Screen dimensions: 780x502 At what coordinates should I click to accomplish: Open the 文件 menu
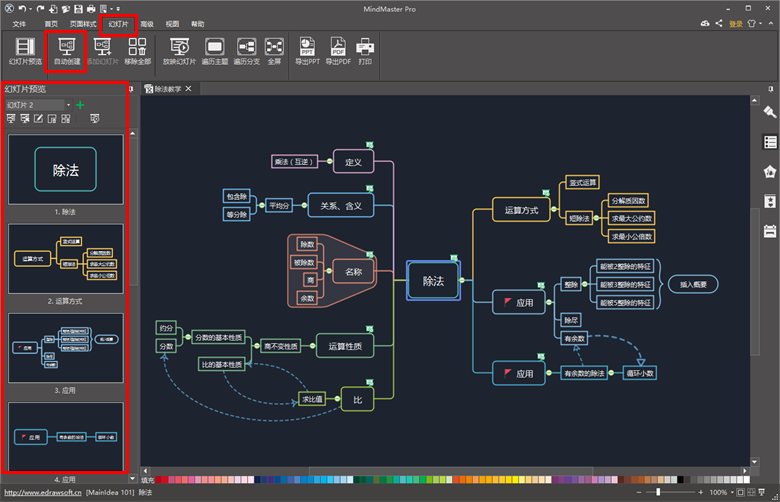[x=19, y=24]
